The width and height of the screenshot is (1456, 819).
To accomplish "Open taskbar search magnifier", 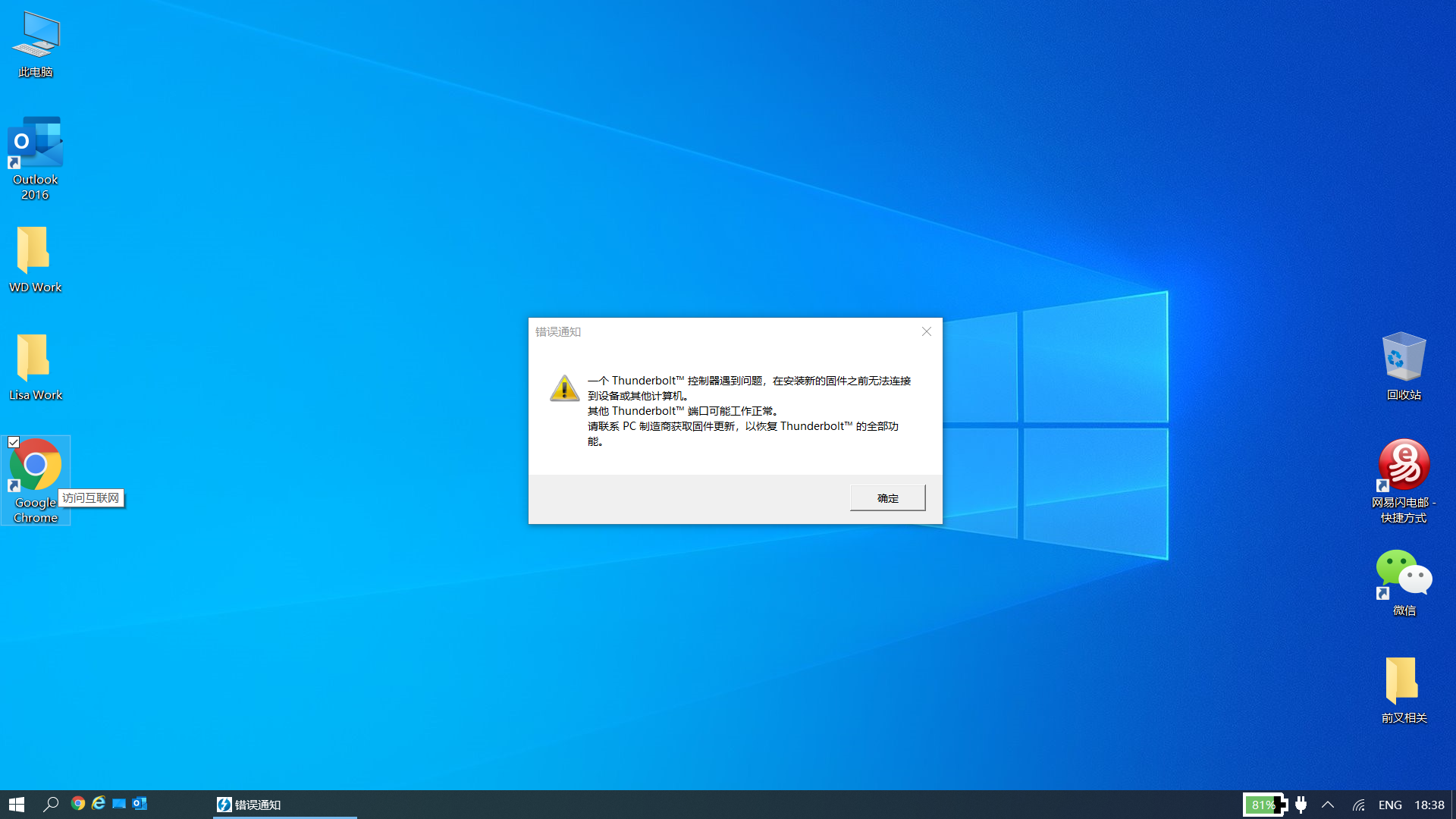I will click(x=51, y=805).
